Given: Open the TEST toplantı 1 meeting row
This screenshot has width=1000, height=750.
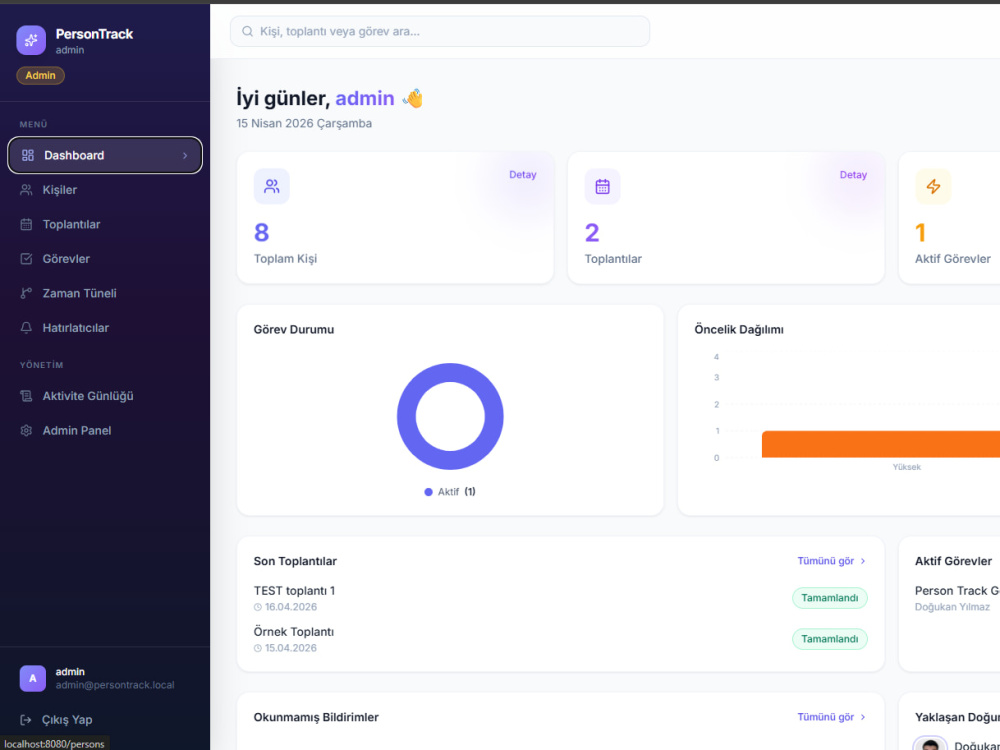Looking at the screenshot, I should tap(560, 598).
